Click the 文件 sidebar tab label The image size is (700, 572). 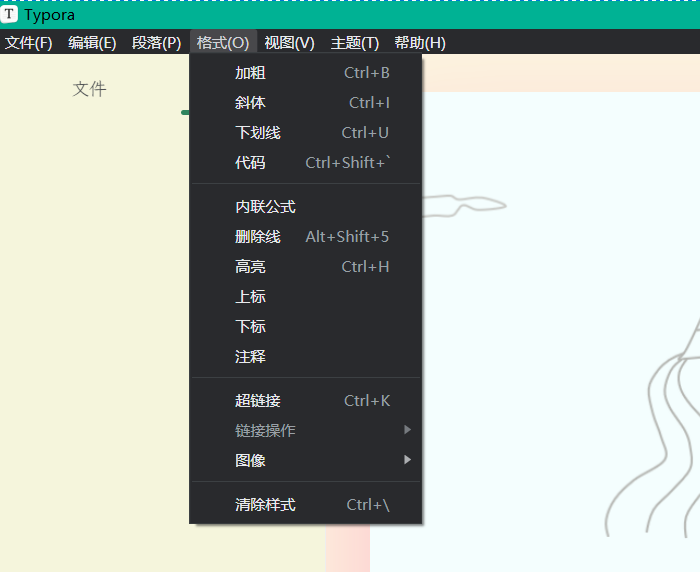tap(89, 89)
